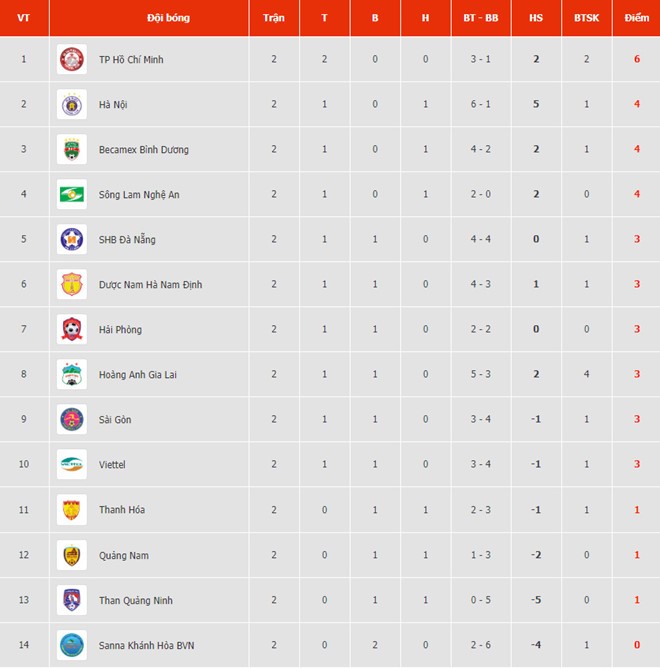Click the Trận column header

(273, 18)
